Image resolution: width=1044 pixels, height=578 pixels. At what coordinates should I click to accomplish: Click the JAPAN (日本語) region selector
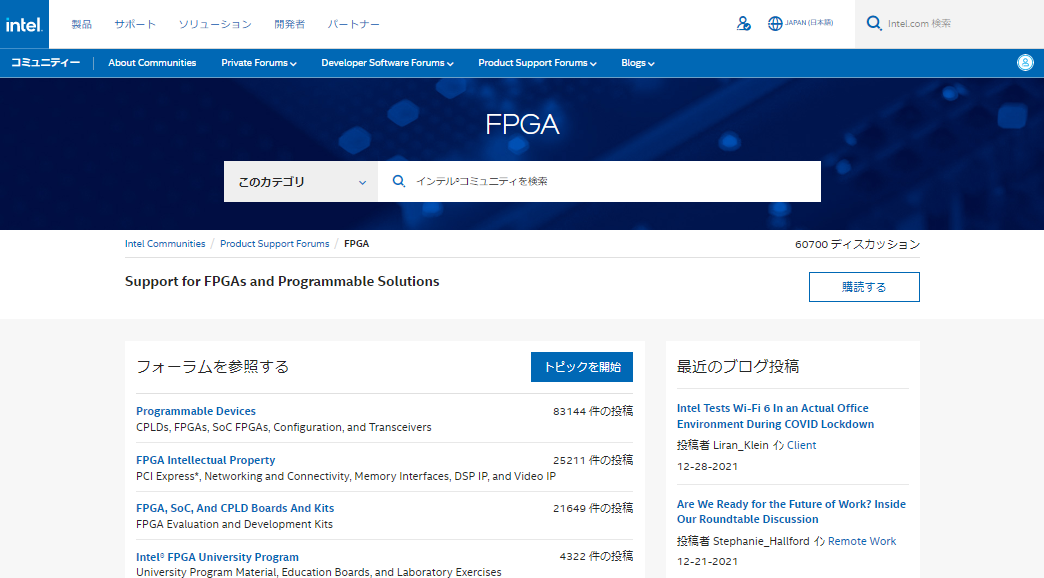pos(809,23)
